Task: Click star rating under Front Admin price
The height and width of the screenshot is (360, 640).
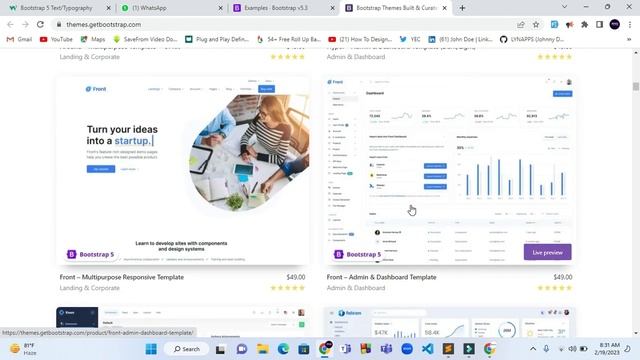Action: [555, 288]
